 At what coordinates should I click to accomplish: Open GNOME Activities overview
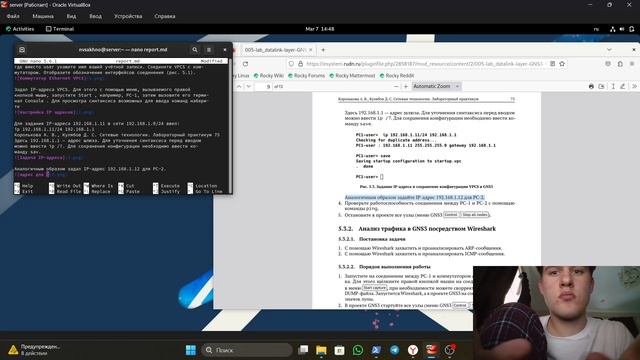[x=20, y=29]
